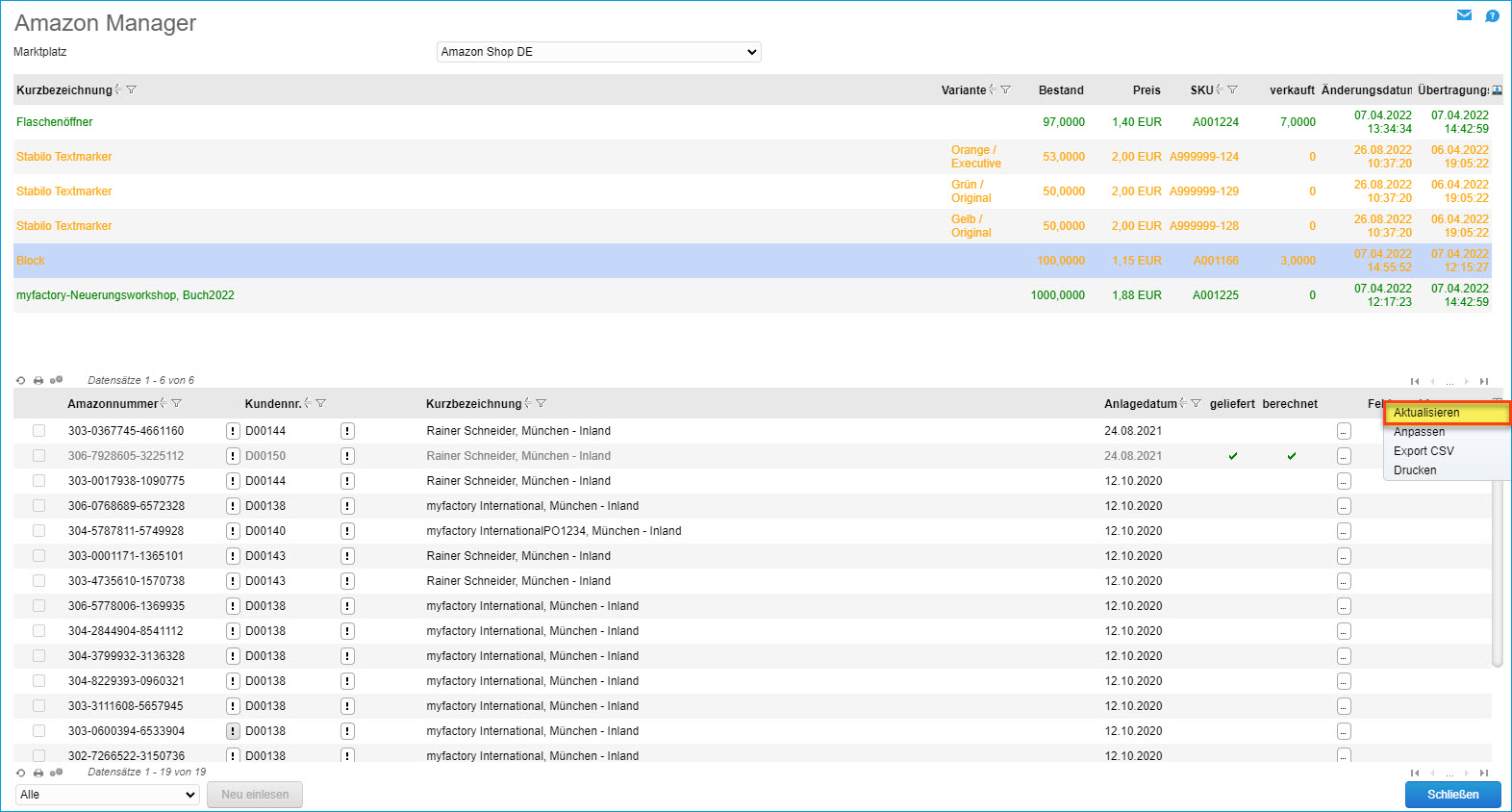Open settings gears for orders list
Screen dimensions: 1512x812
[x=56, y=773]
